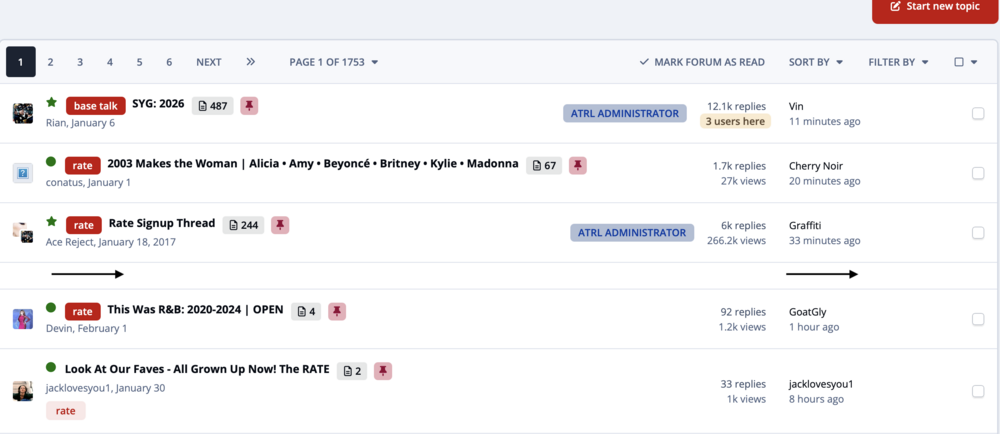Click pin icon on This Was R&B thread
The height and width of the screenshot is (434, 1000).
[x=337, y=311]
